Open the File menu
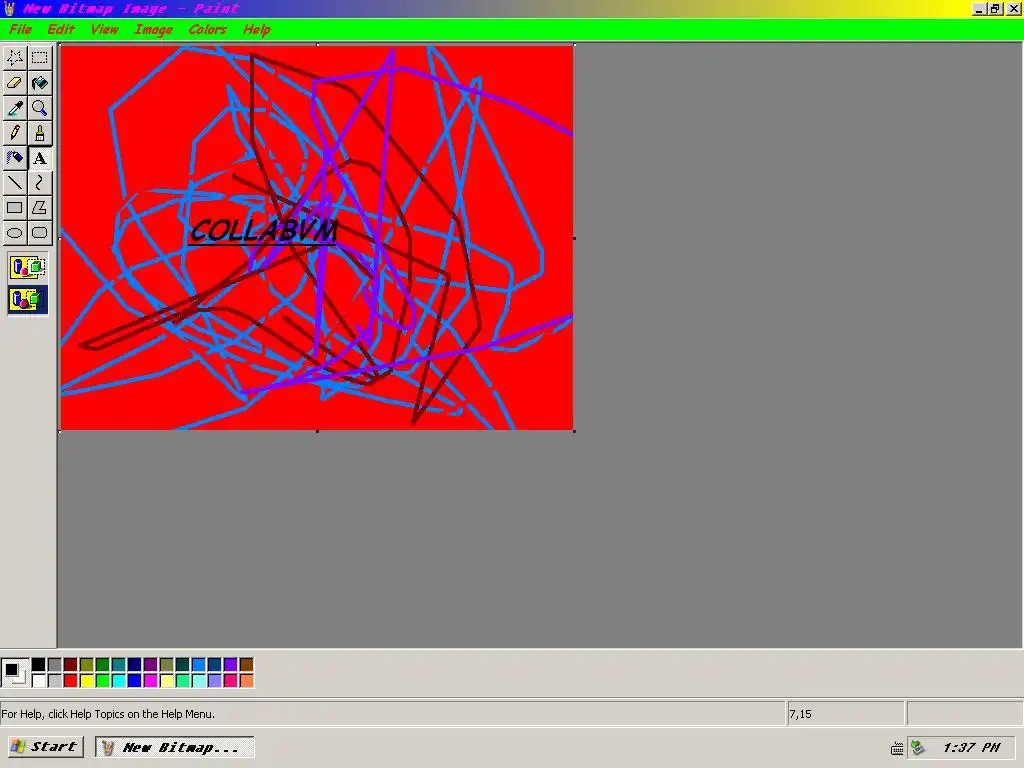Viewport: 1024px width, 768px height. click(x=20, y=29)
